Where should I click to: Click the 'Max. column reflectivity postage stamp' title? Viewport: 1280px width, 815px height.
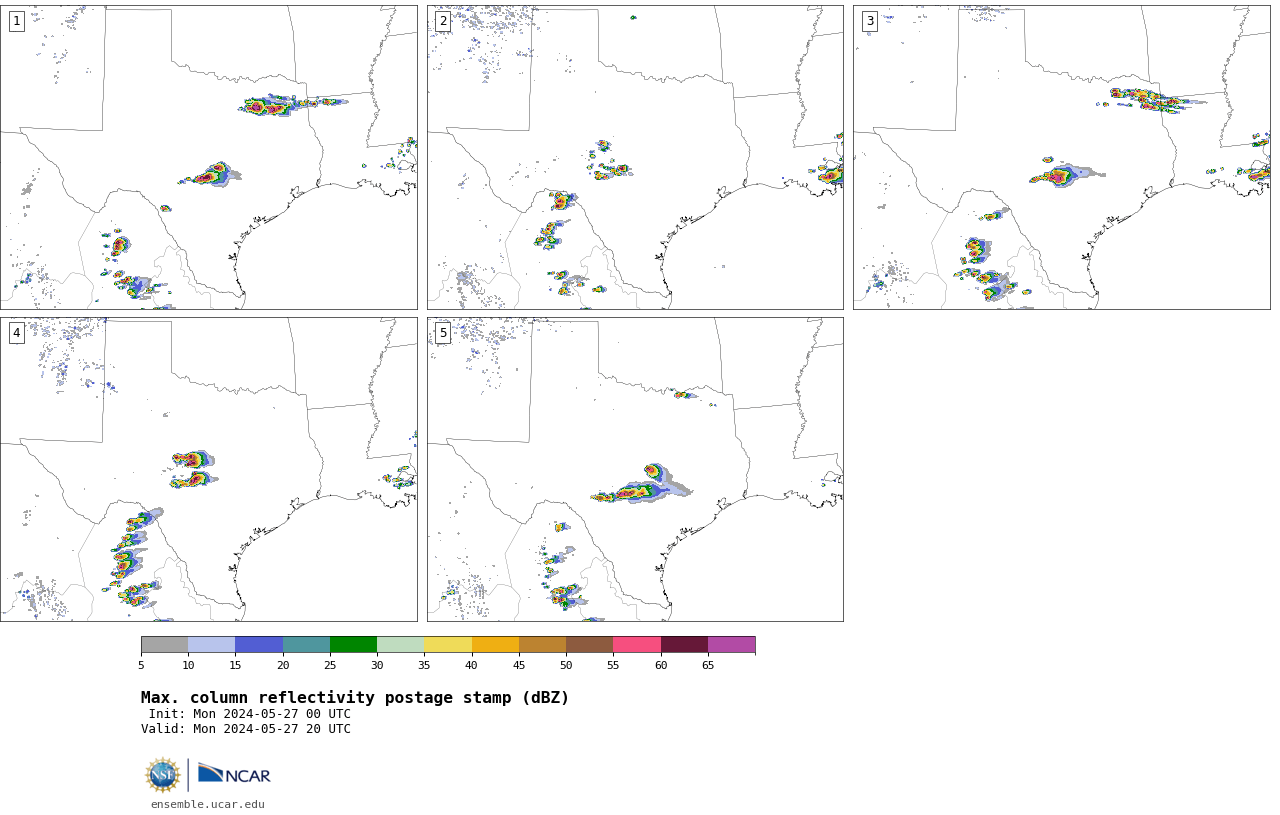click(x=355, y=698)
